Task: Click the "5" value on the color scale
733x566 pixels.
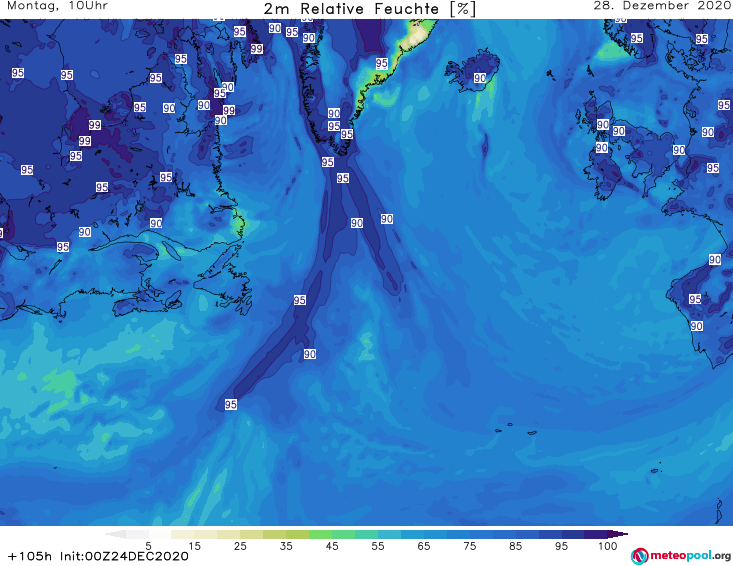Action: (148, 546)
